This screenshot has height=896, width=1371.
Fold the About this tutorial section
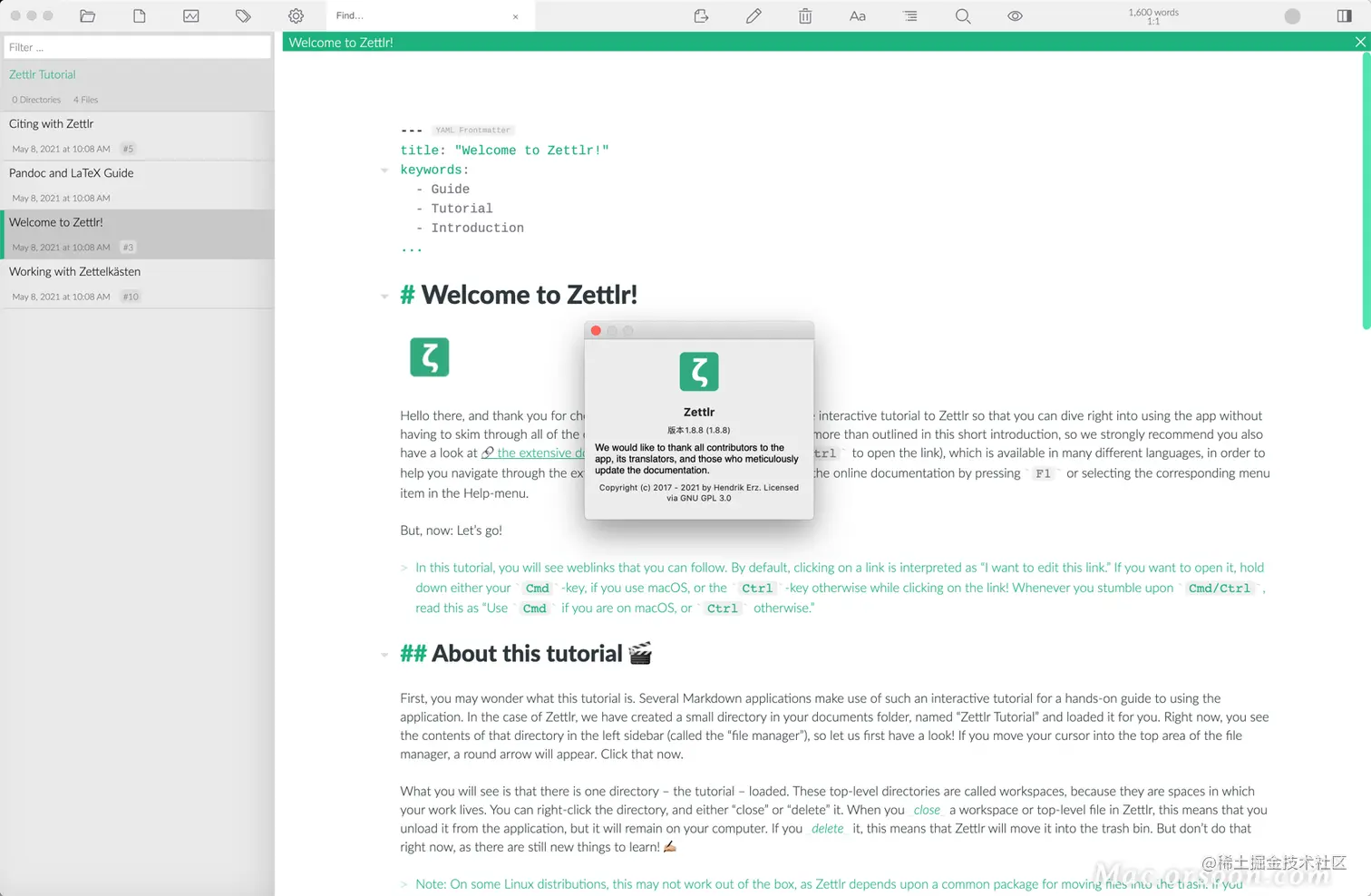click(x=384, y=655)
